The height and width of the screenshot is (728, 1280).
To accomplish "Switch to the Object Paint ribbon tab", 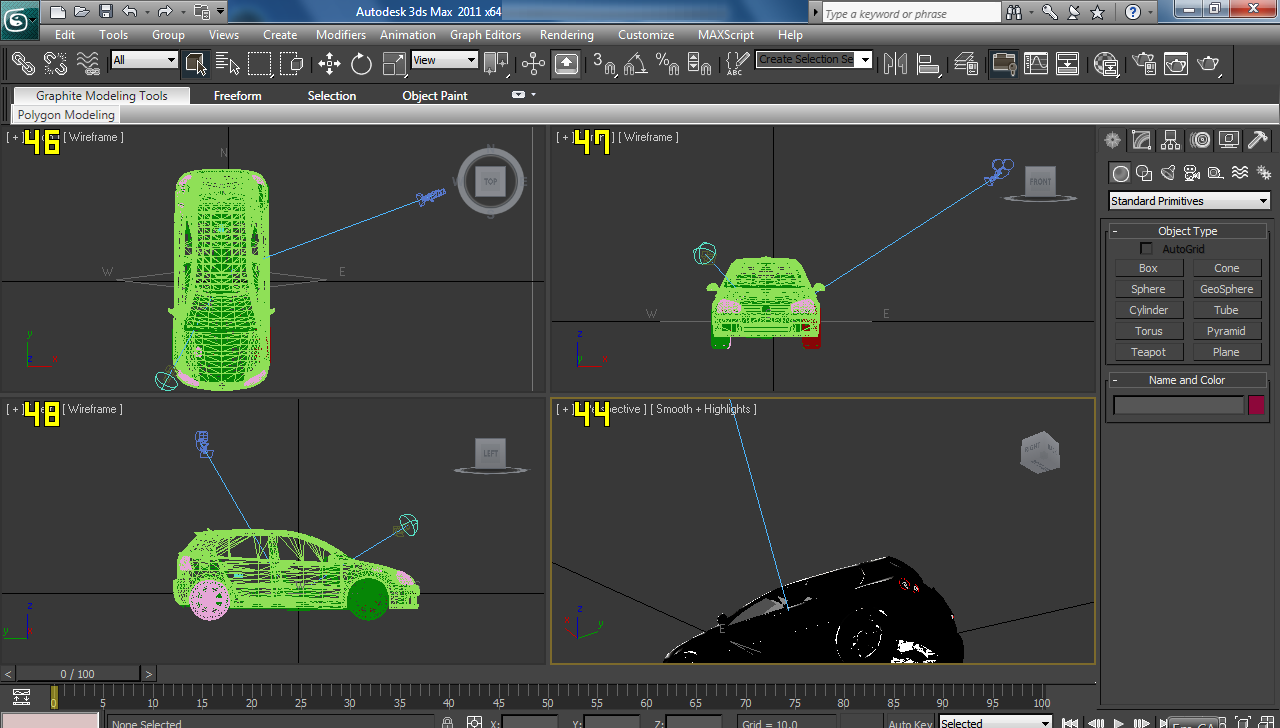I will coord(434,95).
